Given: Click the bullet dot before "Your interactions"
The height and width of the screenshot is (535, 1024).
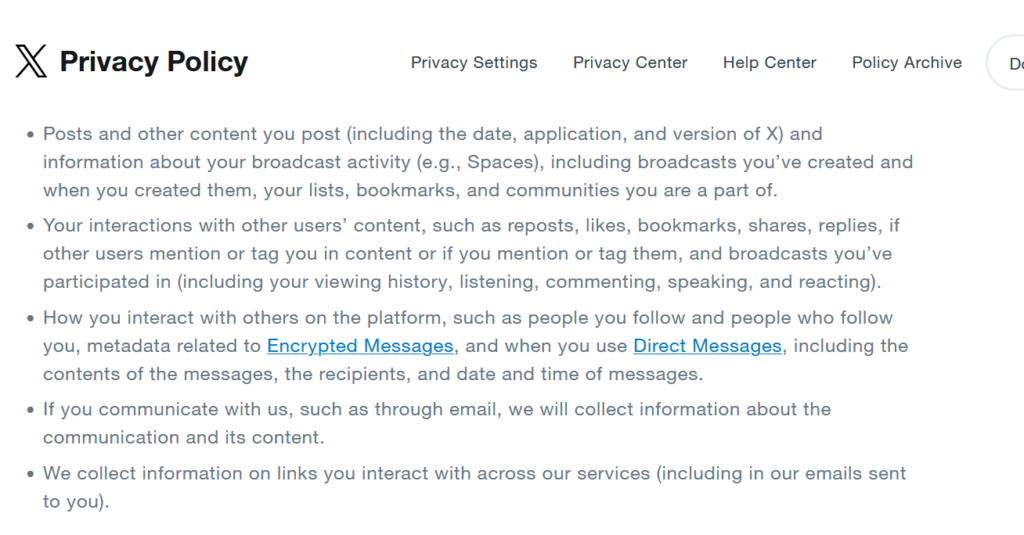Looking at the screenshot, I should point(30,226).
